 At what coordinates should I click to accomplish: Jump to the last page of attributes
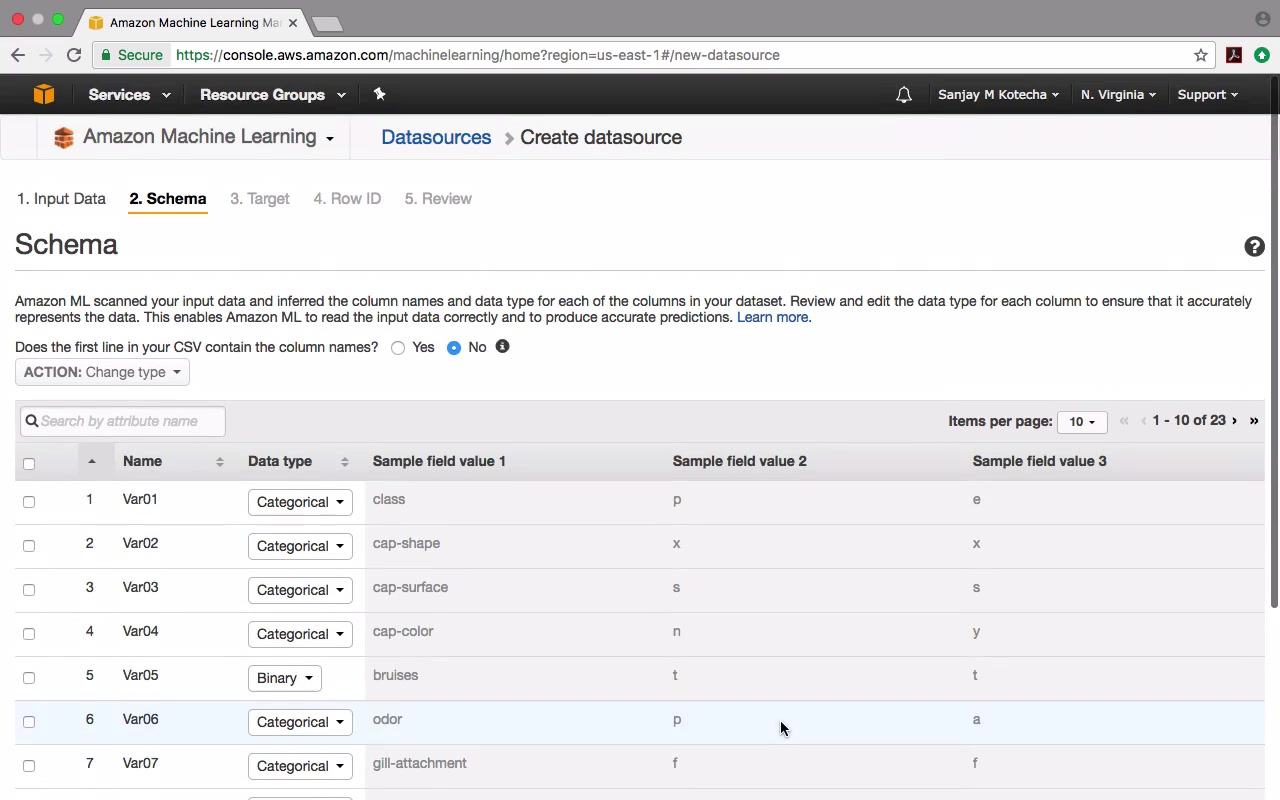[x=1254, y=421]
